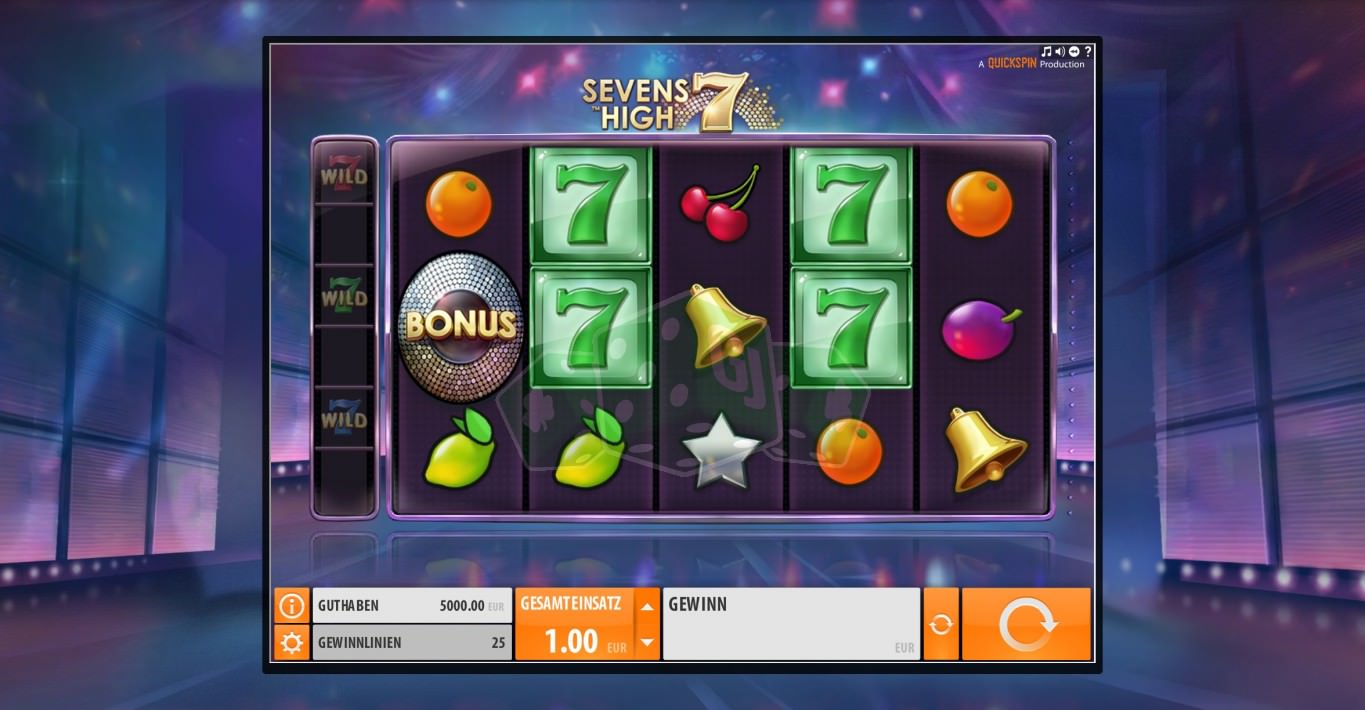Select the green 7 WILD meter slot
The height and width of the screenshot is (710, 1365).
click(x=344, y=294)
